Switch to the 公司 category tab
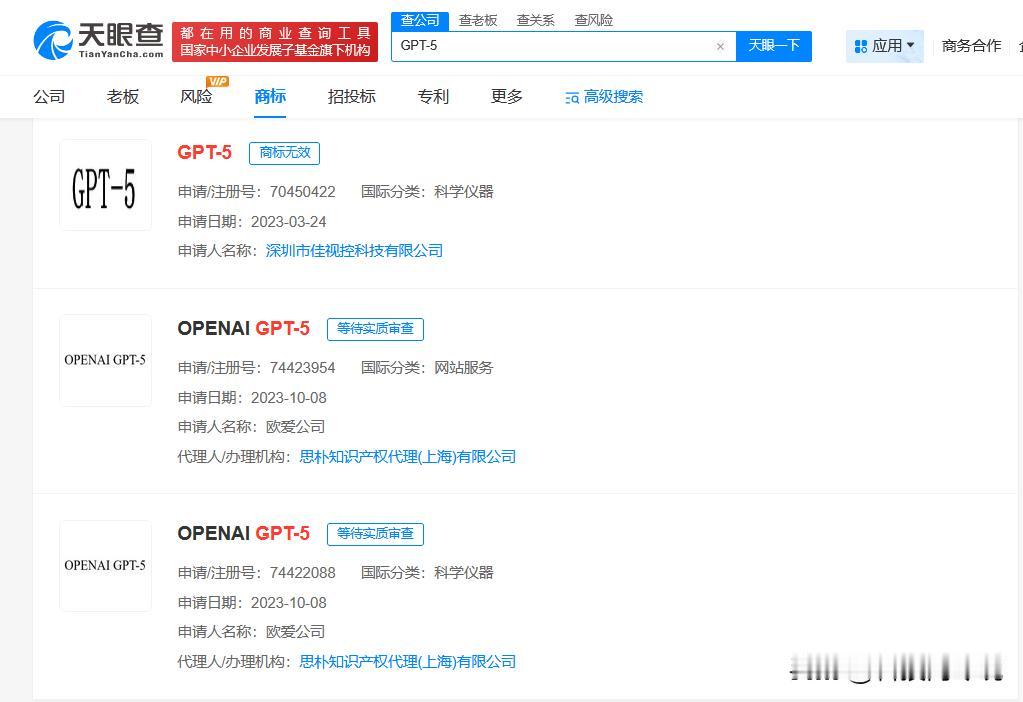The height and width of the screenshot is (702, 1023). click(x=49, y=97)
